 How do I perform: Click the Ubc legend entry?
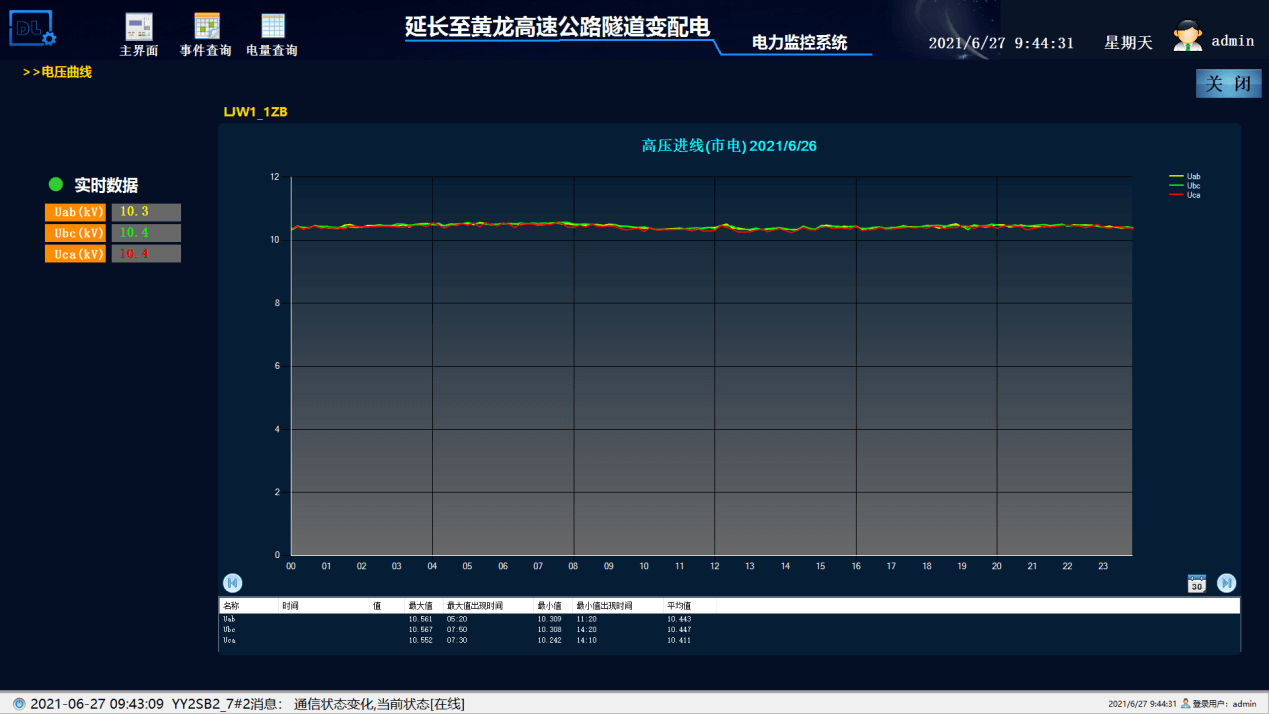[1185, 186]
